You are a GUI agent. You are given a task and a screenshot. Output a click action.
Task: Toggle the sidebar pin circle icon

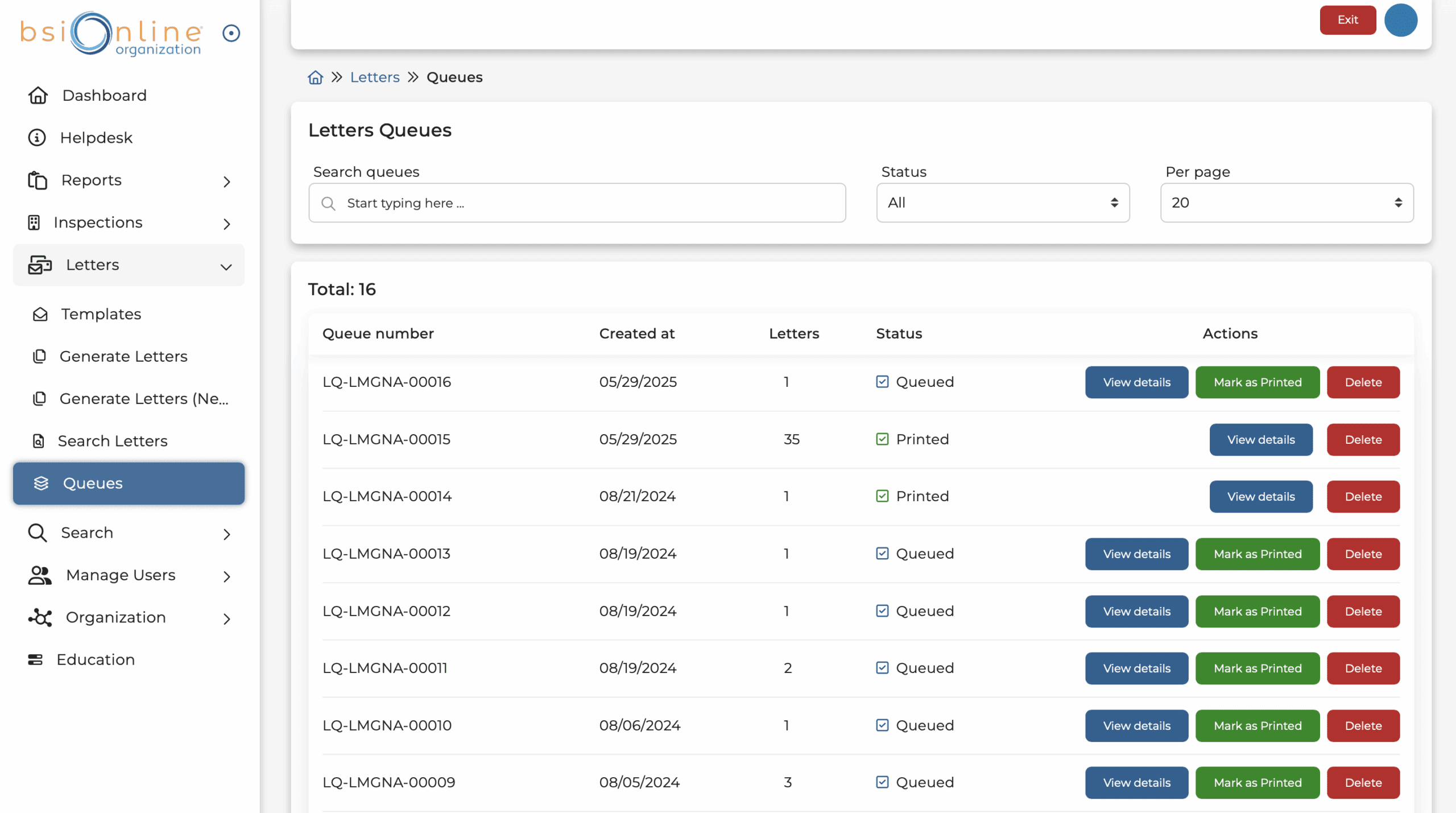(x=231, y=33)
